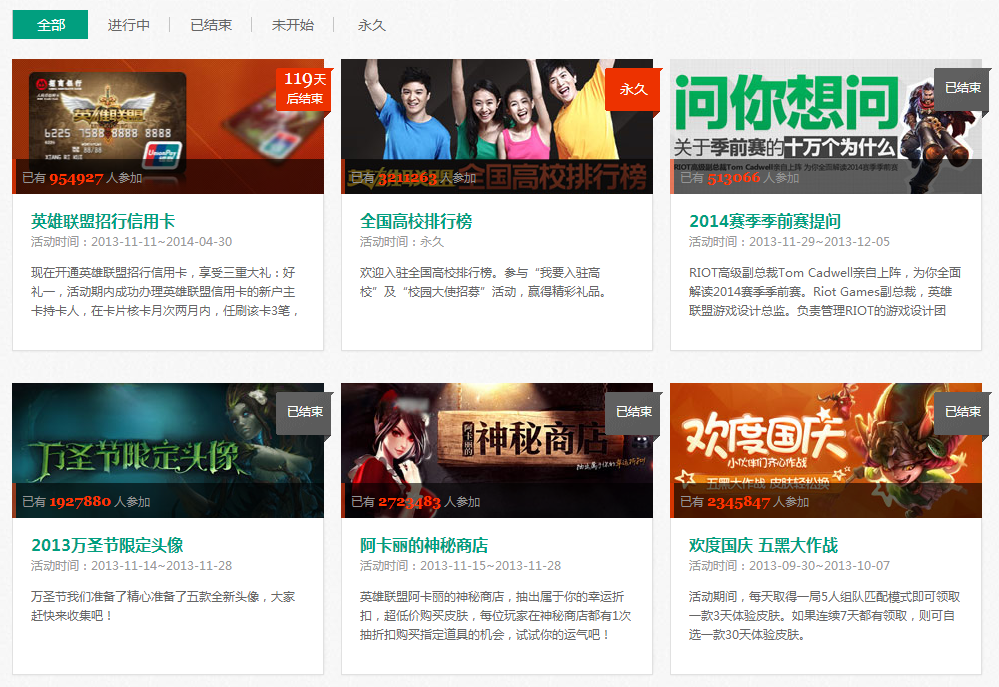Click the red 永久 badge on 全国高校排行榜 card
This screenshot has height=687, width=999.
(633, 89)
